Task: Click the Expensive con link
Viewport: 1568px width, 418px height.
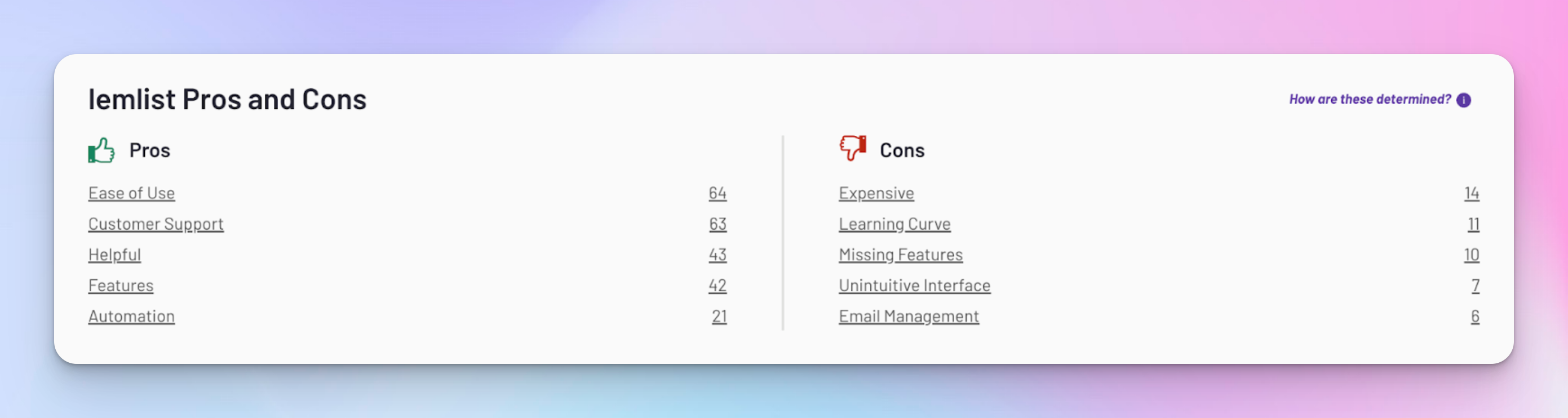Action: (x=876, y=193)
